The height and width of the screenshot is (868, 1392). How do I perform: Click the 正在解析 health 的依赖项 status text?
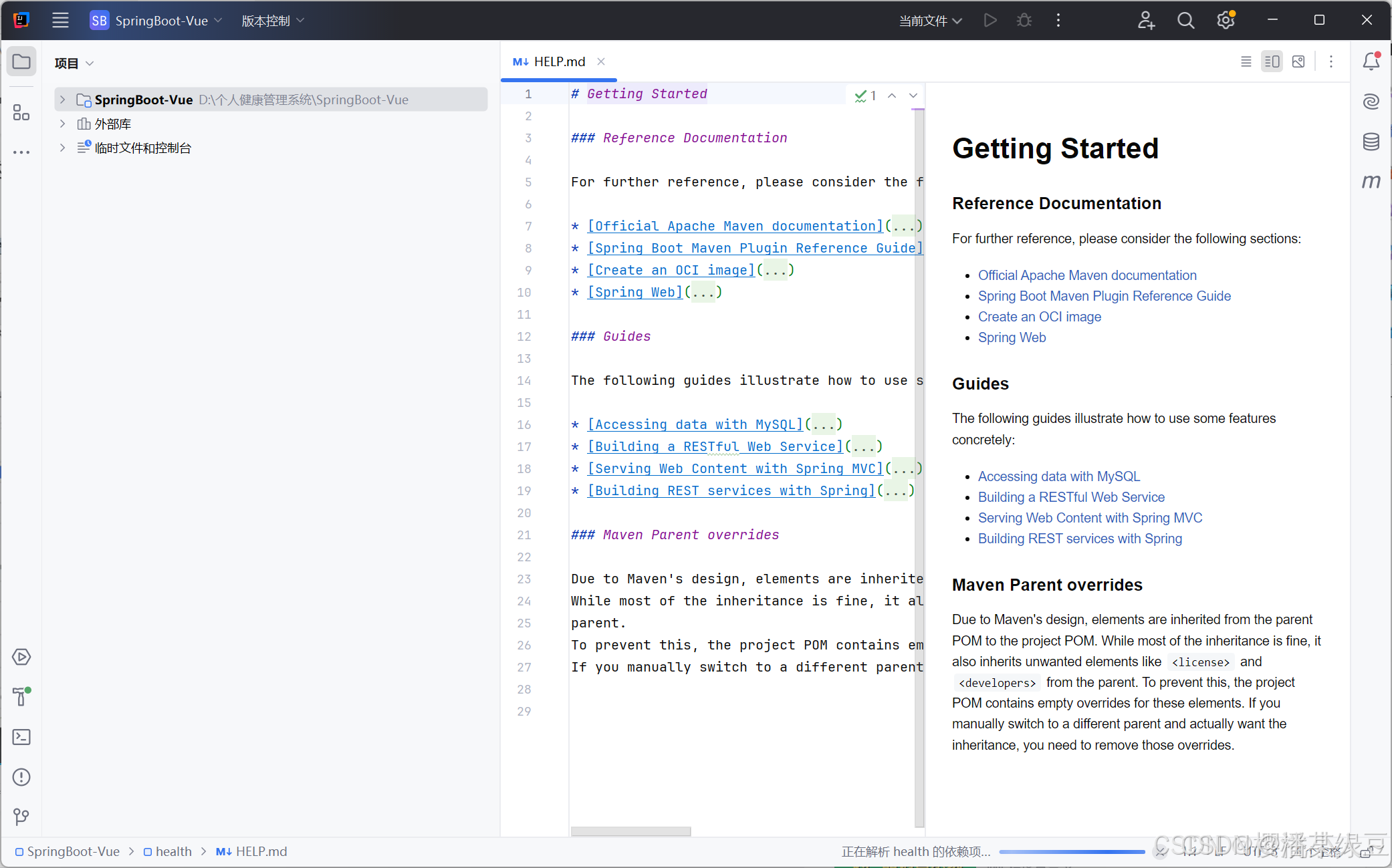click(916, 851)
